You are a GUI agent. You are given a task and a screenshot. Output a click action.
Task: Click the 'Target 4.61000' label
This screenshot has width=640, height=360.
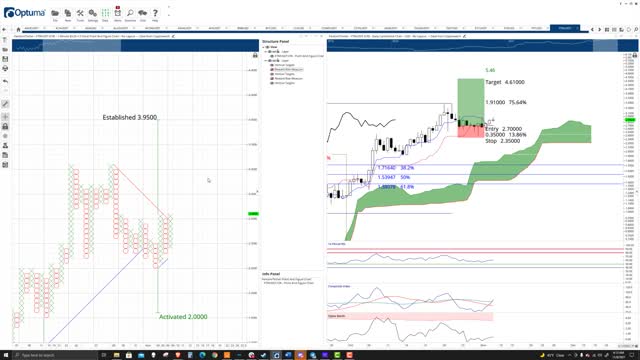pos(505,82)
